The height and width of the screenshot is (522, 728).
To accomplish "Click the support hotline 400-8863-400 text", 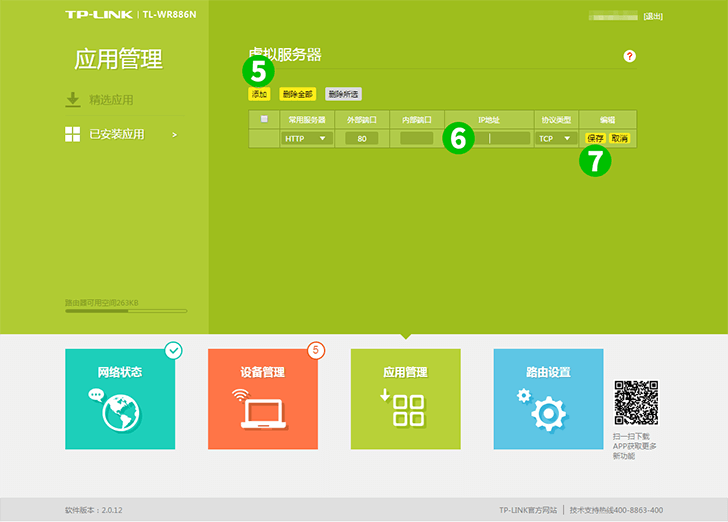I will click(616, 510).
